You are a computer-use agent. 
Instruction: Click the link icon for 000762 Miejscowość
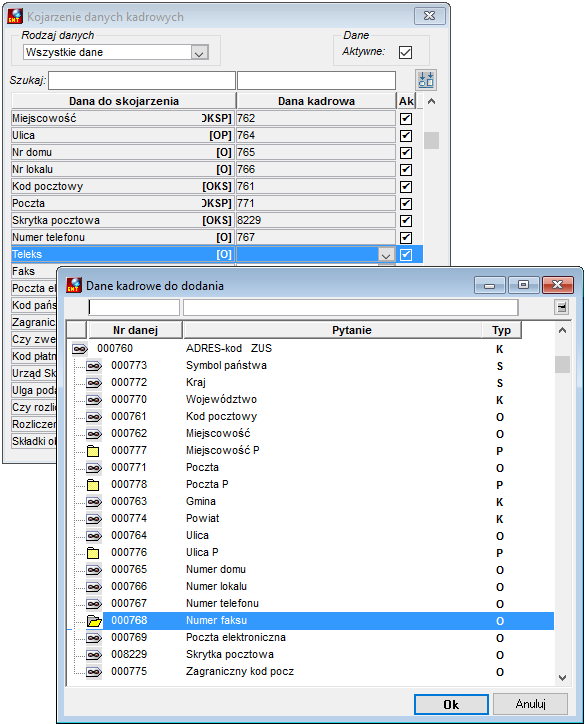94,434
